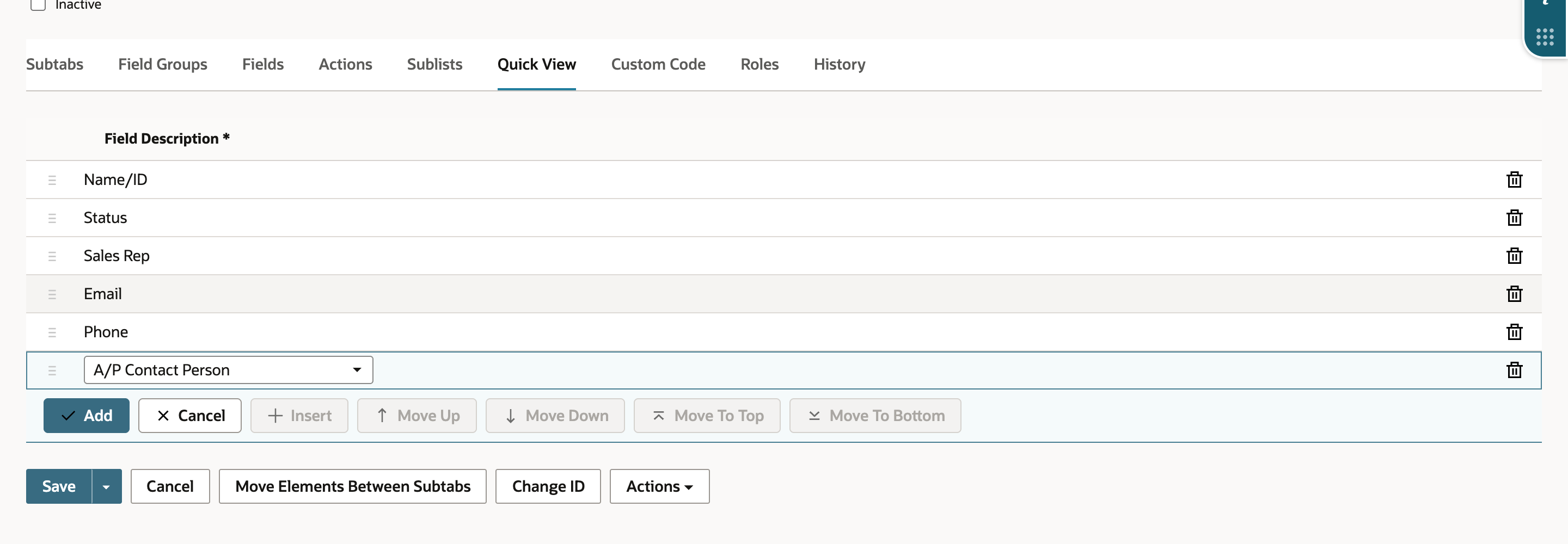The image size is (1568, 544).
Task: View the History tab
Action: 840,64
